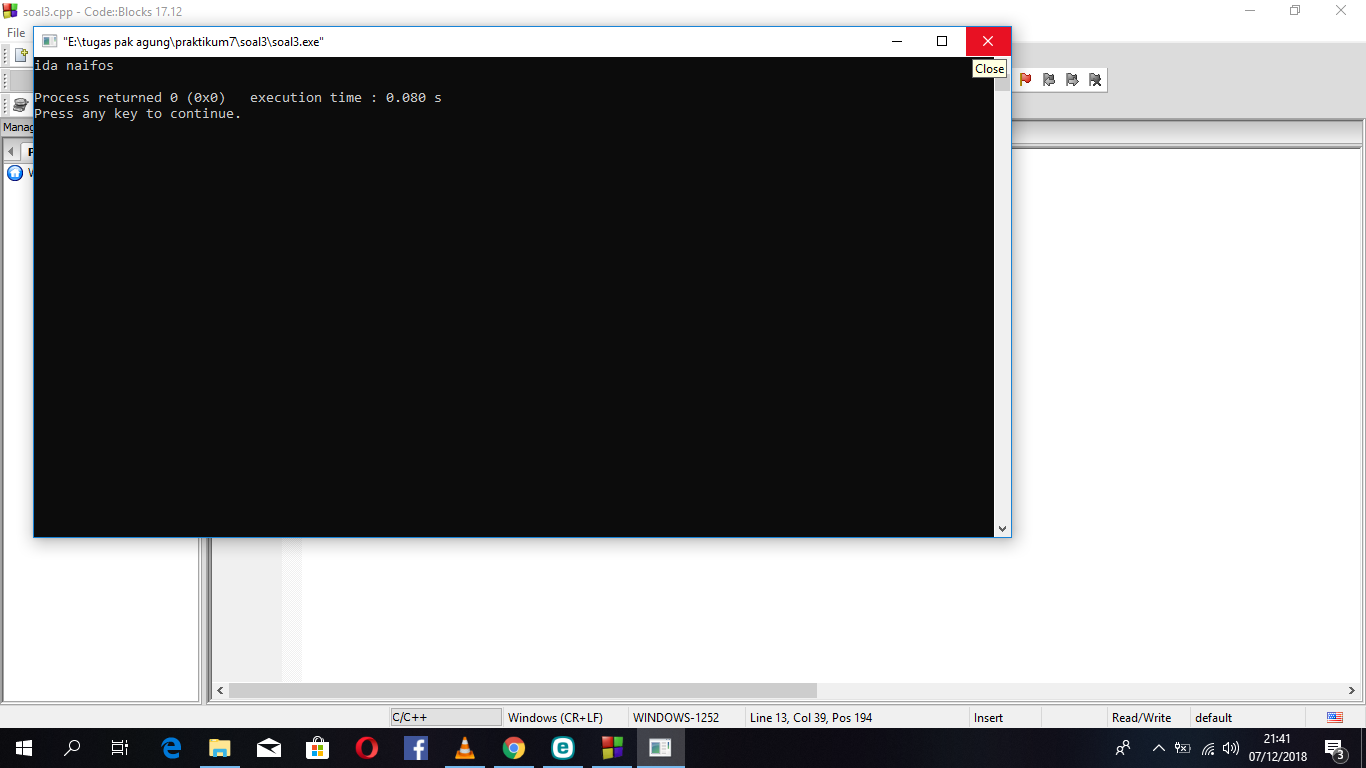Launch Microsoft Edge from the taskbar
Image resolution: width=1366 pixels, height=768 pixels.
(171, 748)
